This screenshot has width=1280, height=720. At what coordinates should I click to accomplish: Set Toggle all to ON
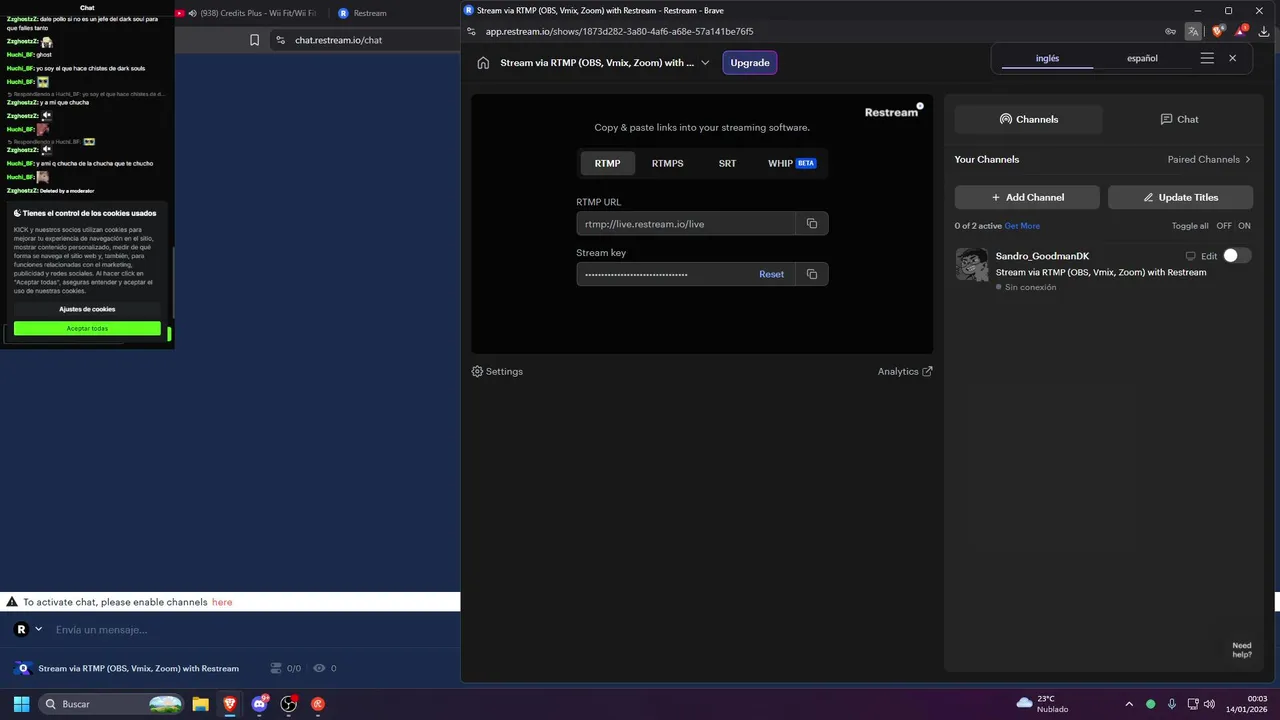[1245, 226]
